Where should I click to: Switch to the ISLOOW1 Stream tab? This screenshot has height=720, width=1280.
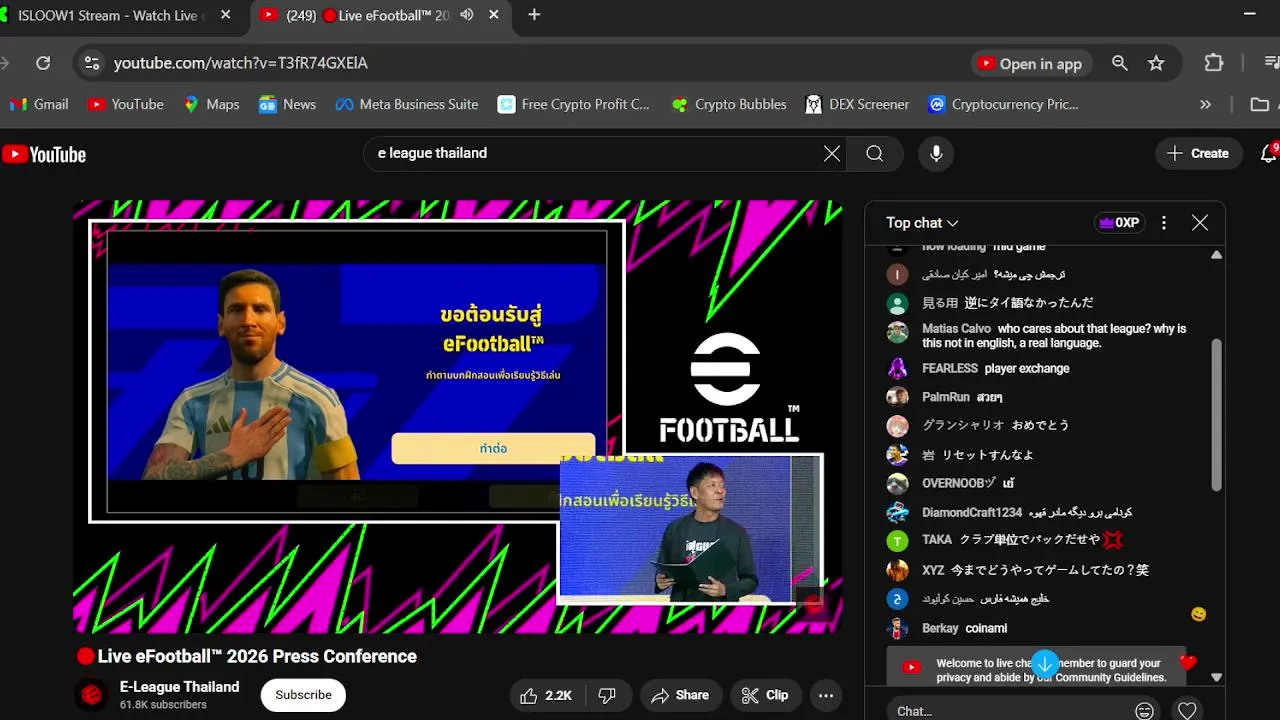click(110, 15)
